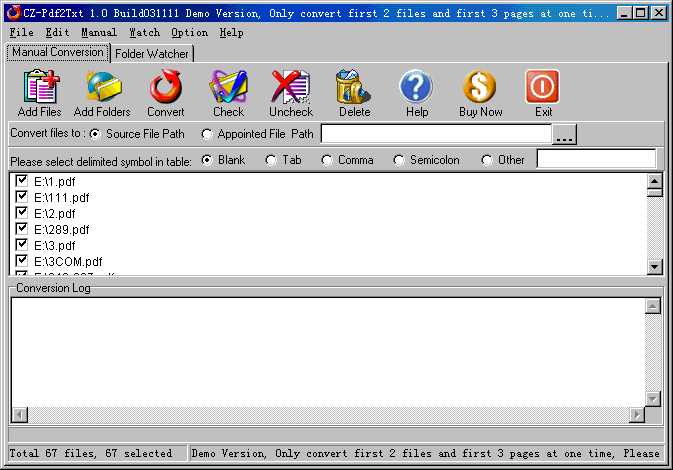
Task: Minimize the CZ-Pdf2Txt window
Action: [624, 13]
